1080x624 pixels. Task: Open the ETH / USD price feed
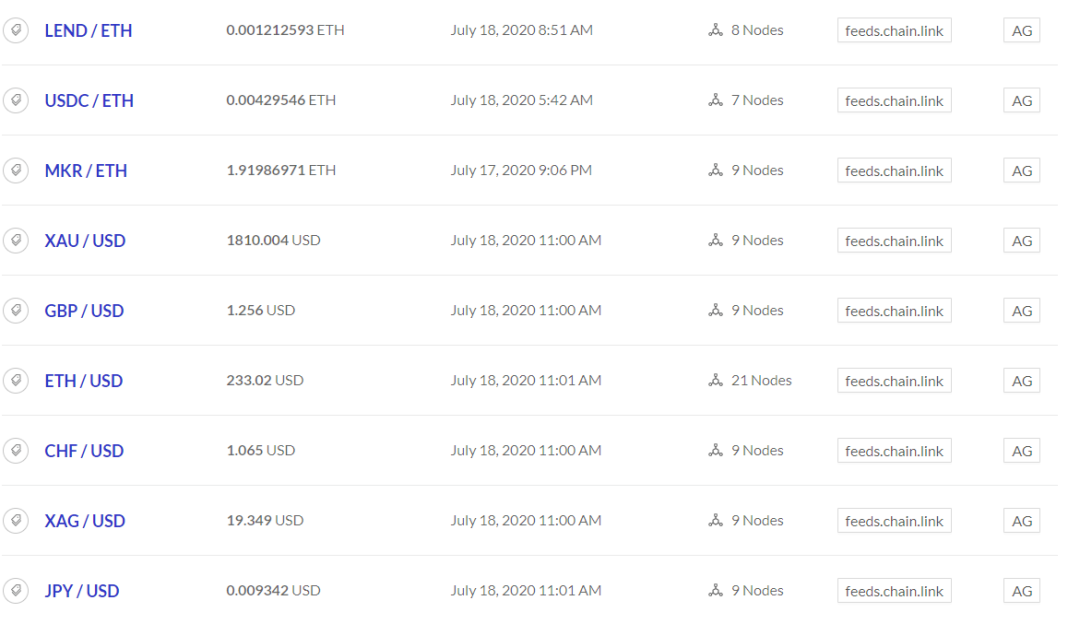[x=84, y=381]
